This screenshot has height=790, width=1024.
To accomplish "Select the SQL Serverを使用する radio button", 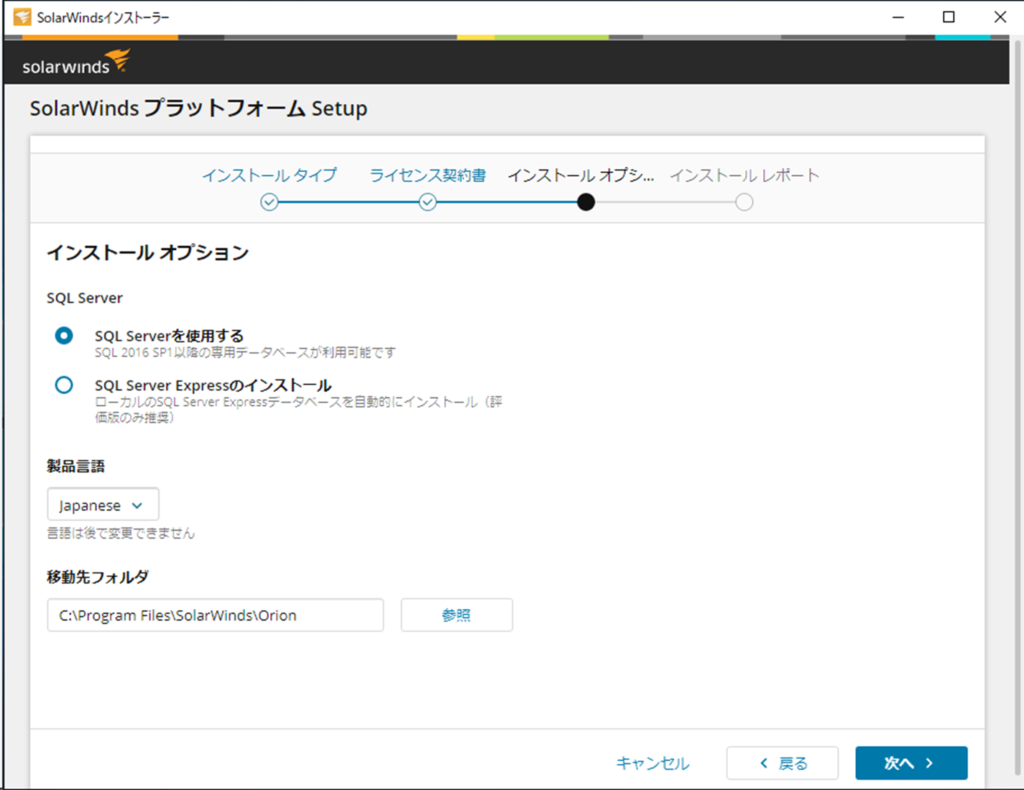I will point(64,336).
